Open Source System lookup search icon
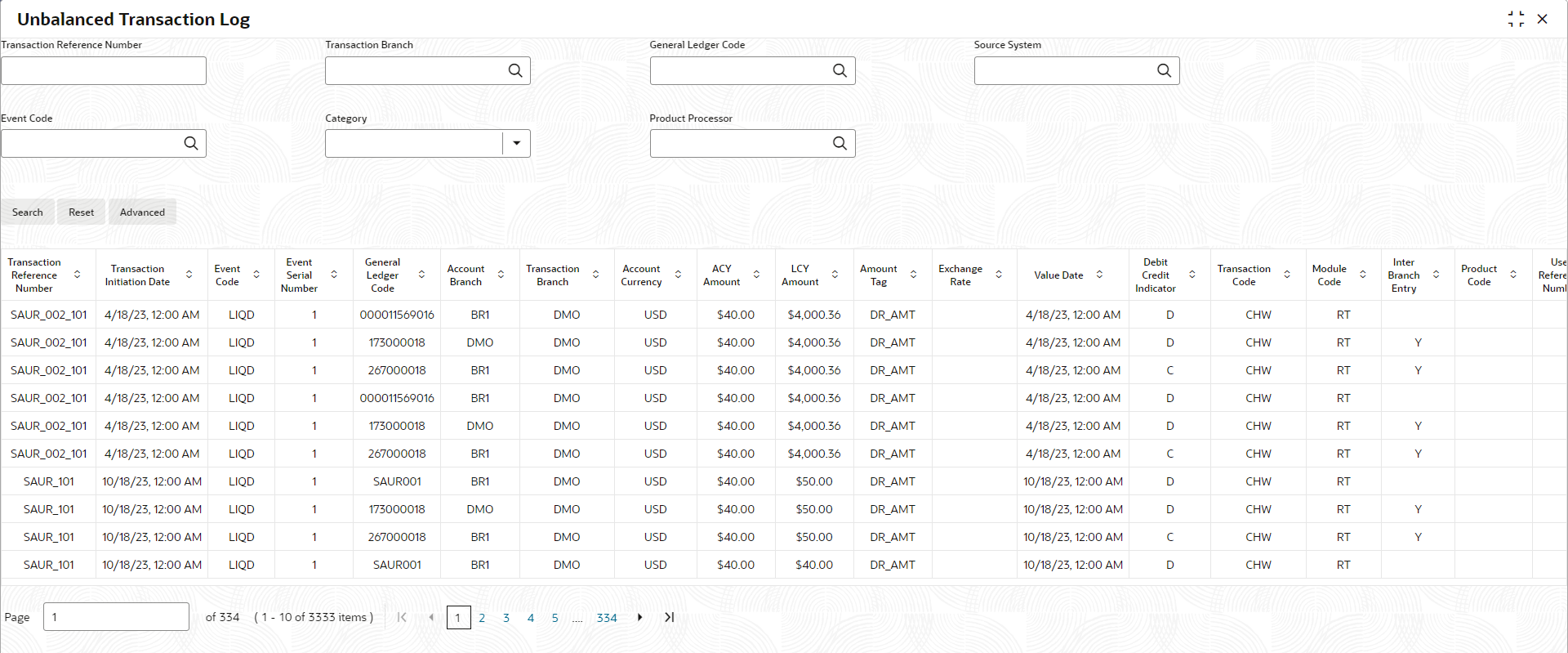The height and width of the screenshot is (653, 1568). (1164, 70)
